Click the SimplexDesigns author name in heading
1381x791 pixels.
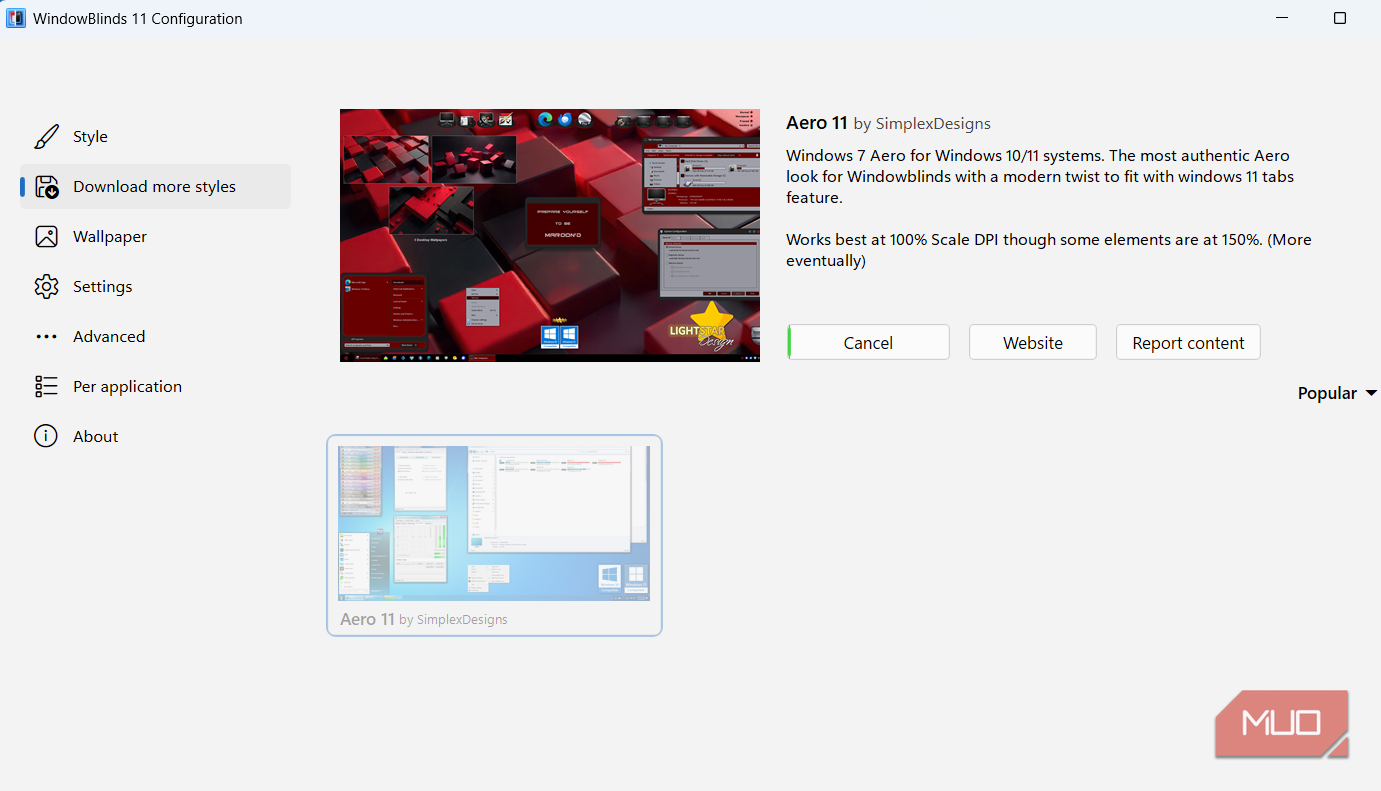click(933, 124)
